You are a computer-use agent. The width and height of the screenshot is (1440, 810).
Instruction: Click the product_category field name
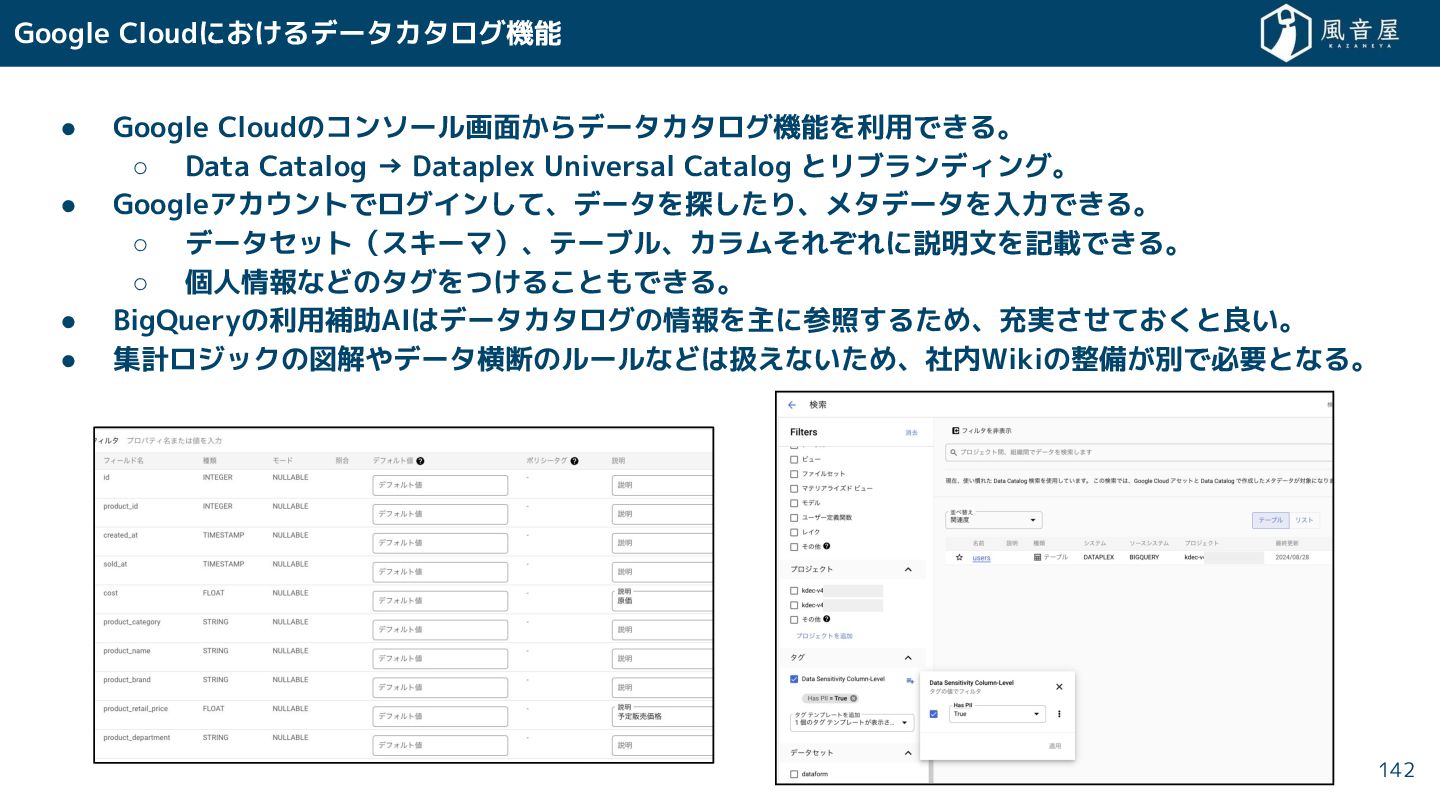(x=132, y=622)
